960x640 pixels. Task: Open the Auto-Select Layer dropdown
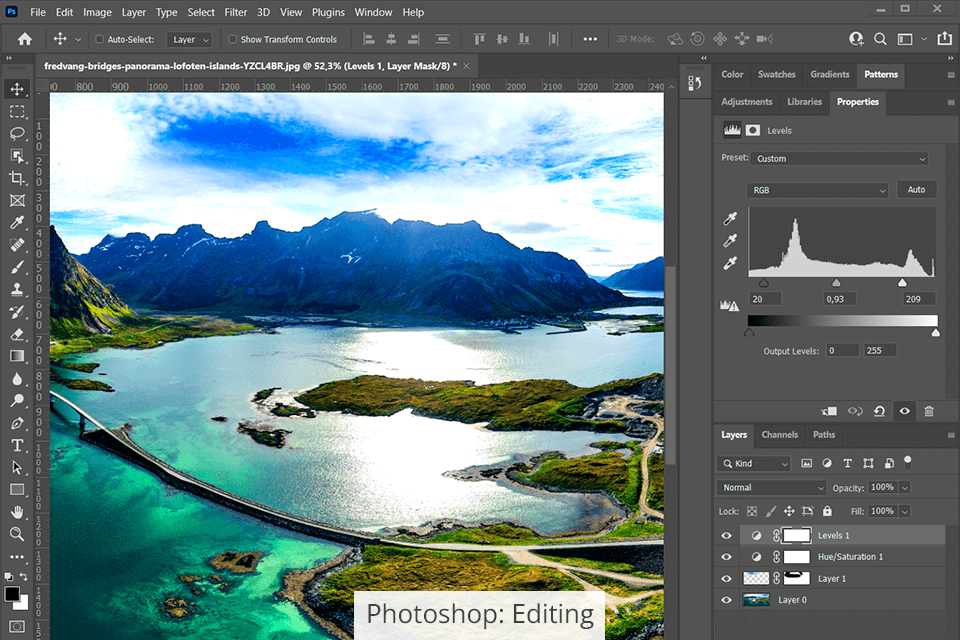click(189, 40)
